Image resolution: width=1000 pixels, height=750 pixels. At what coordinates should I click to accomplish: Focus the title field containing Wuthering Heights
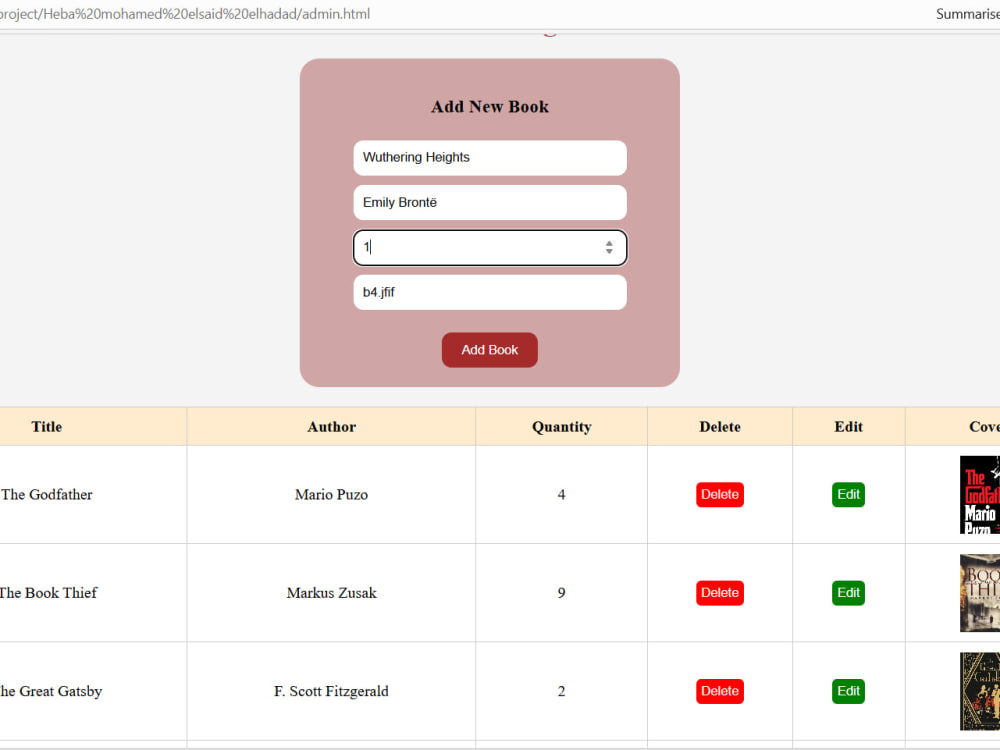(x=490, y=158)
